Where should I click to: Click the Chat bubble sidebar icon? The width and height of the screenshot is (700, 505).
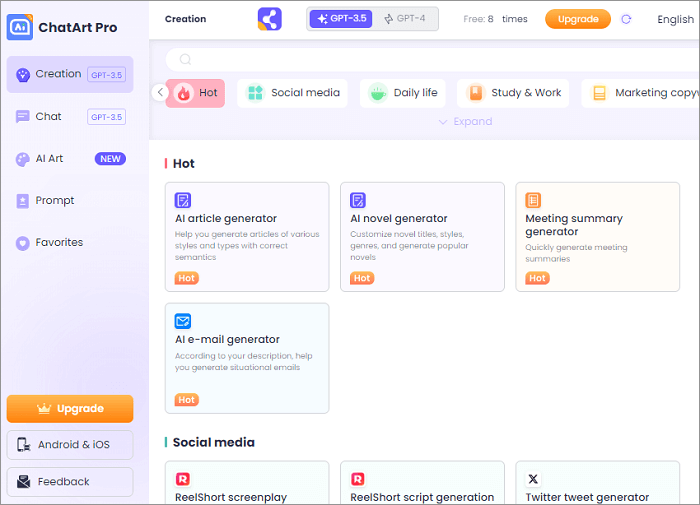pyautogui.click(x=22, y=117)
